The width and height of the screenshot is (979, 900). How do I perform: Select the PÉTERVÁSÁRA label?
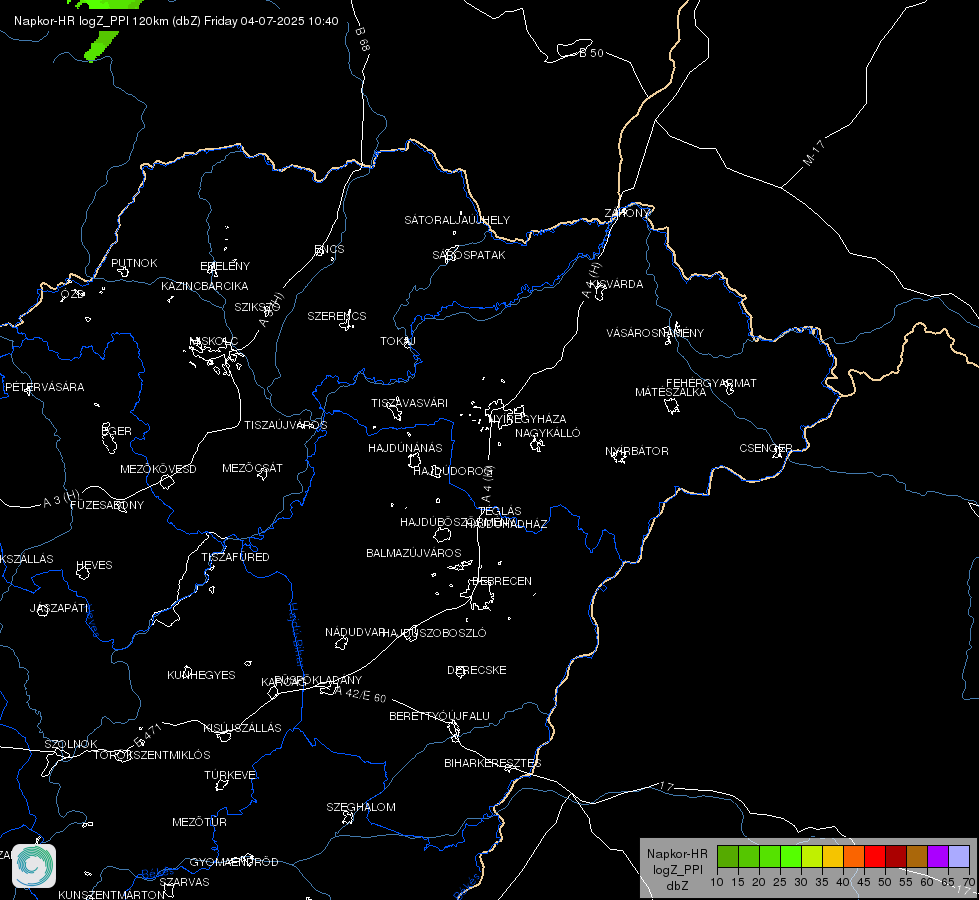click(x=44, y=387)
